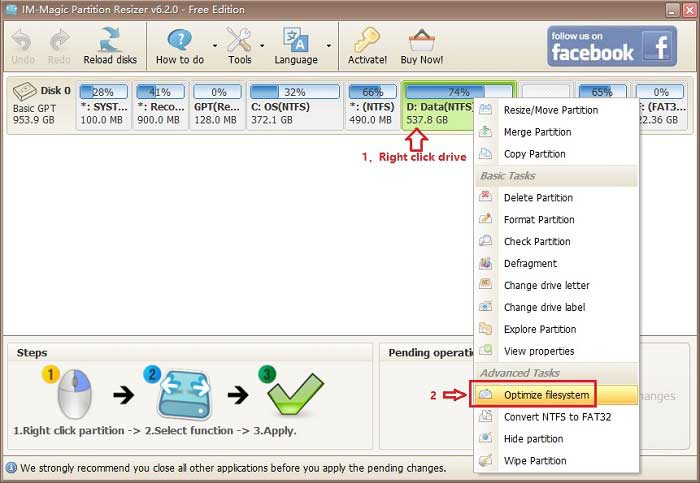Minimize the Partition Resizer window

point(672,10)
